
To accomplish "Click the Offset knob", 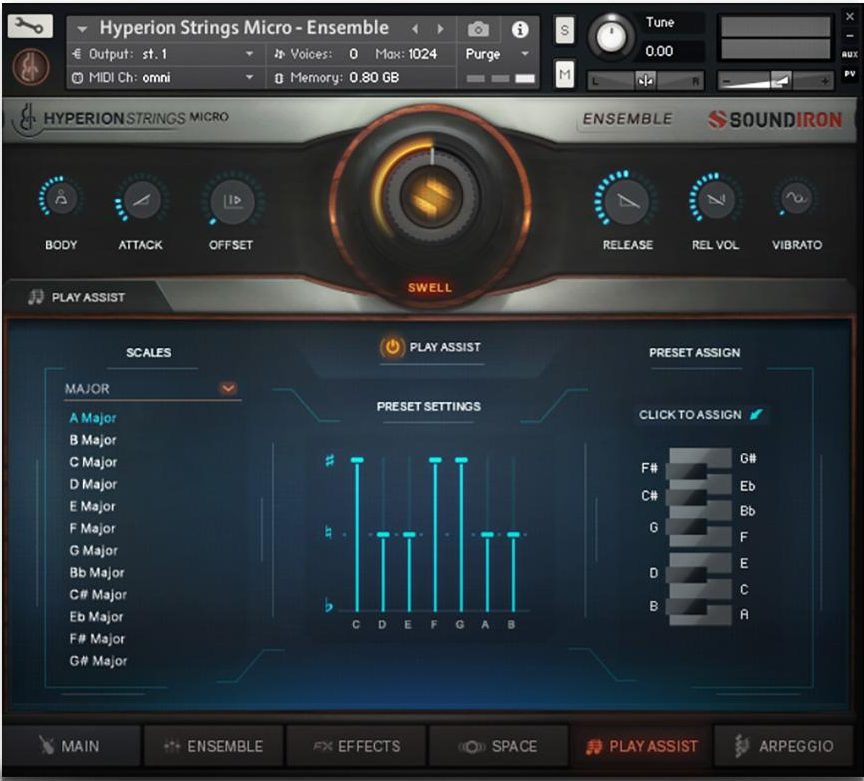I will 231,200.
